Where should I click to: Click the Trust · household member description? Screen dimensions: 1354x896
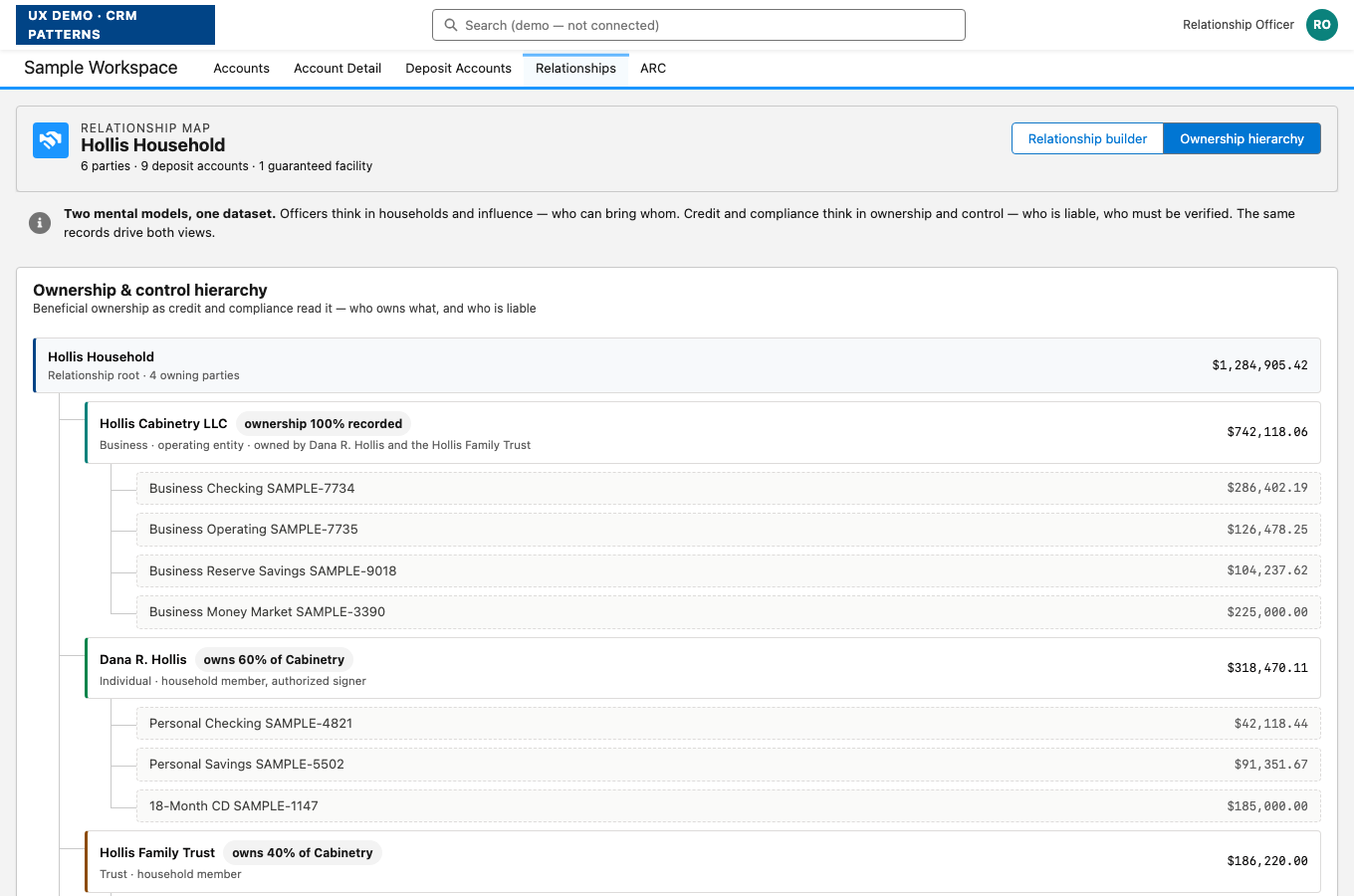pyautogui.click(x=170, y=874)
